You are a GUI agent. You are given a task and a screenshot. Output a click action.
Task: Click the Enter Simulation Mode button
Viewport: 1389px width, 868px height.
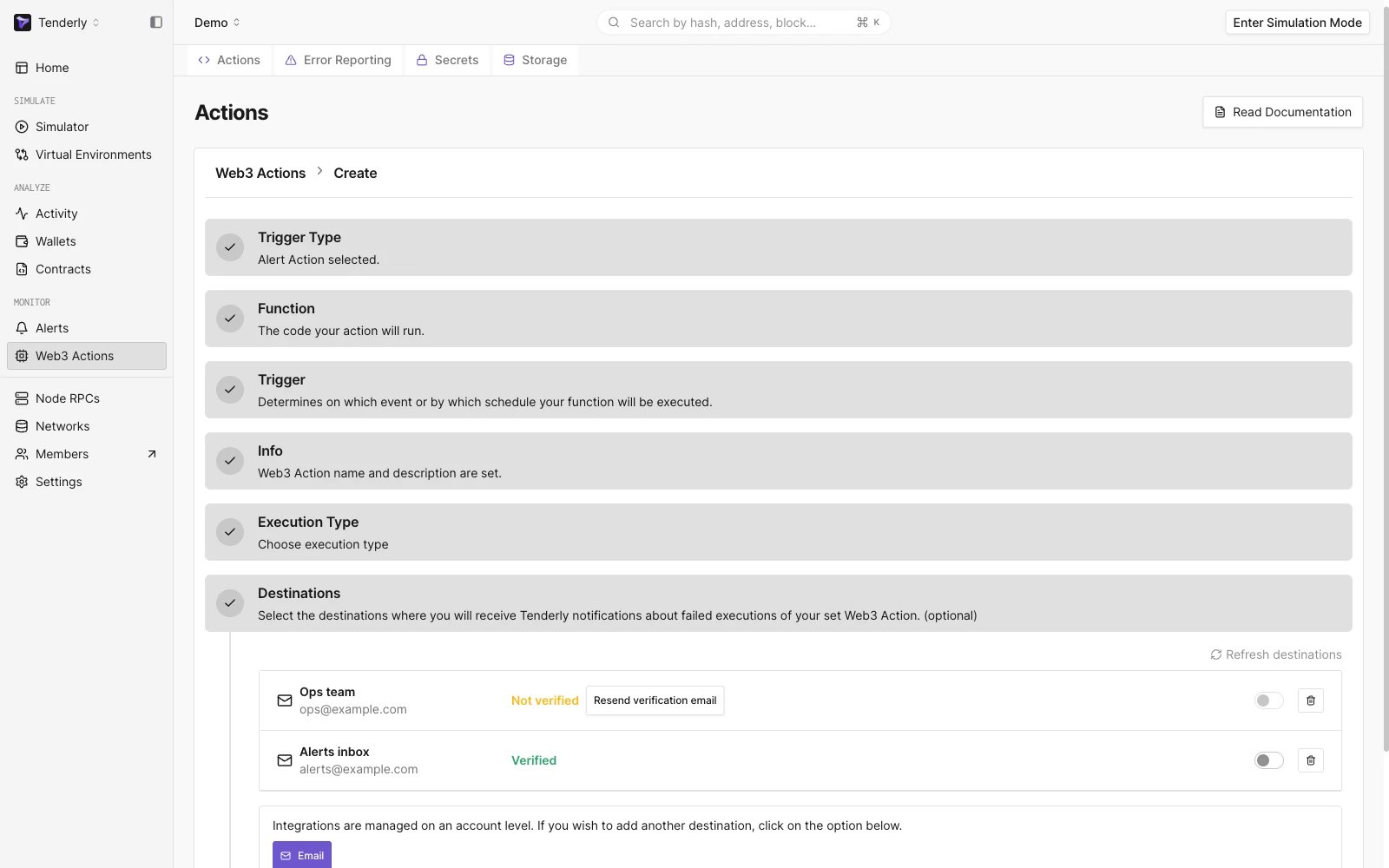tap(1297, 23)
